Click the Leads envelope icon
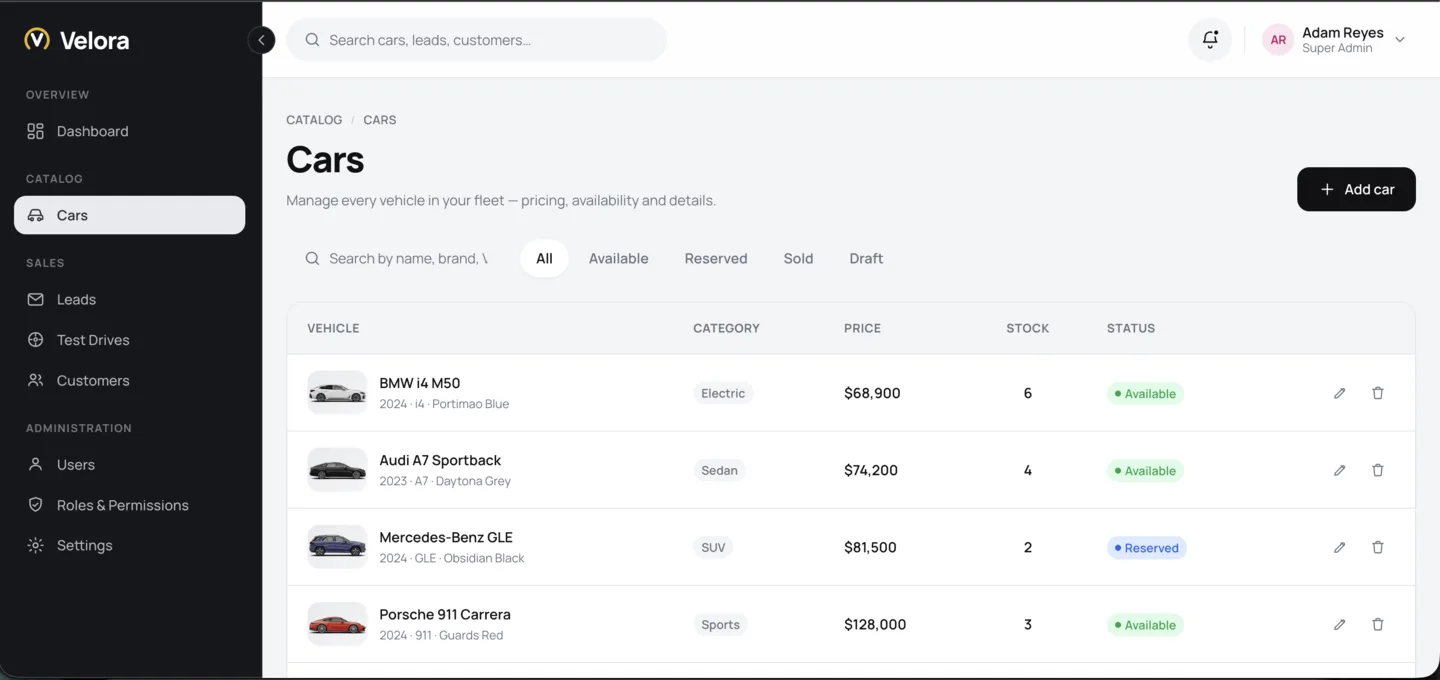The image size is (1440, 680). tap(35, 299)
